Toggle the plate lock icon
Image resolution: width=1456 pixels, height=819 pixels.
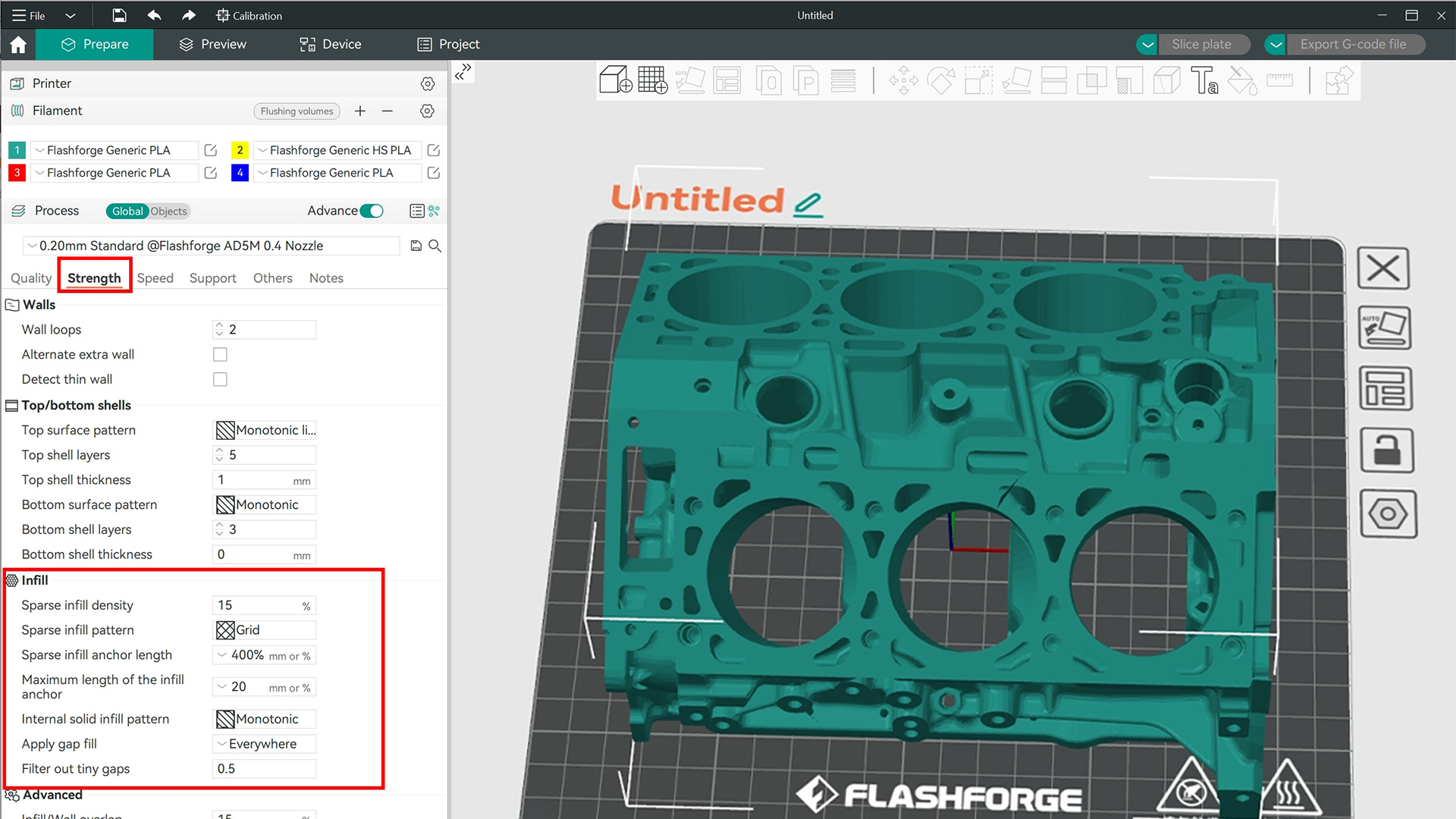pos(1386,450)
